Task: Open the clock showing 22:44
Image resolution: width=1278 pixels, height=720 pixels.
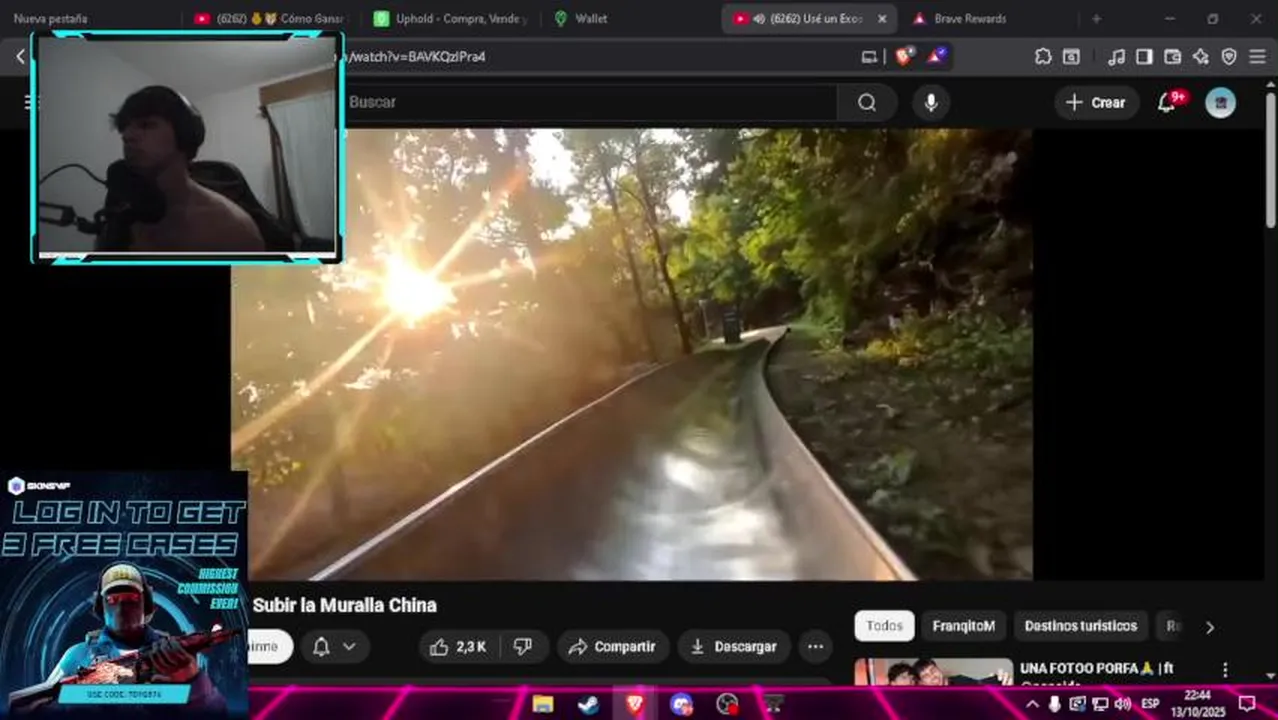Action: [x=1198, y=704]
